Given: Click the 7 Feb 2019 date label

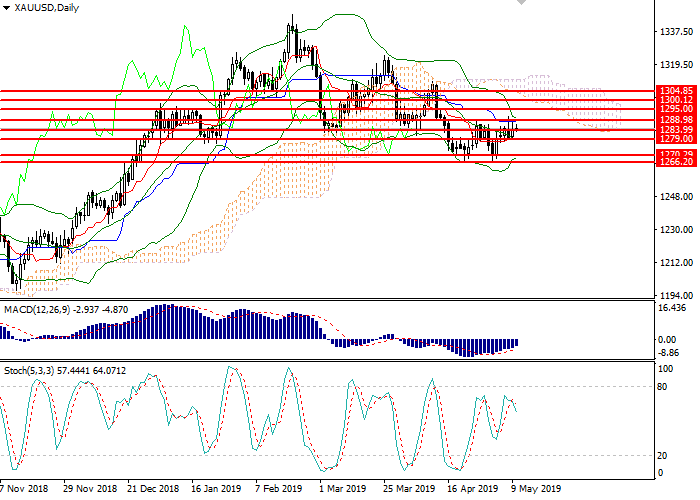Looking at the screenshot, I should [x=277, y=490].
